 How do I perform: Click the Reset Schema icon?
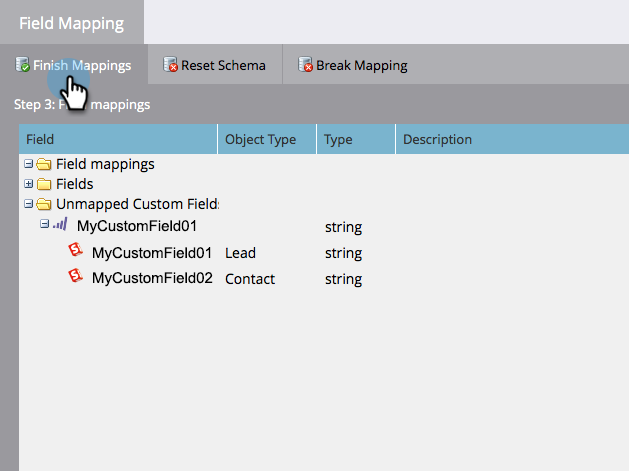pyautogui.click(x=170, y=65)
